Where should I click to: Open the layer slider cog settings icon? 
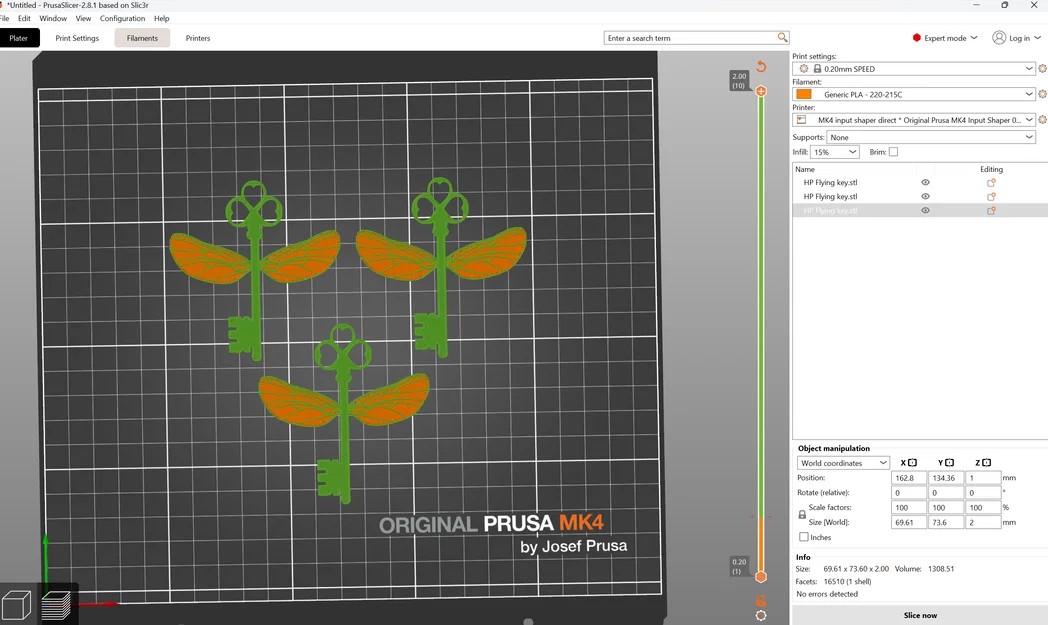pos(761,616)
